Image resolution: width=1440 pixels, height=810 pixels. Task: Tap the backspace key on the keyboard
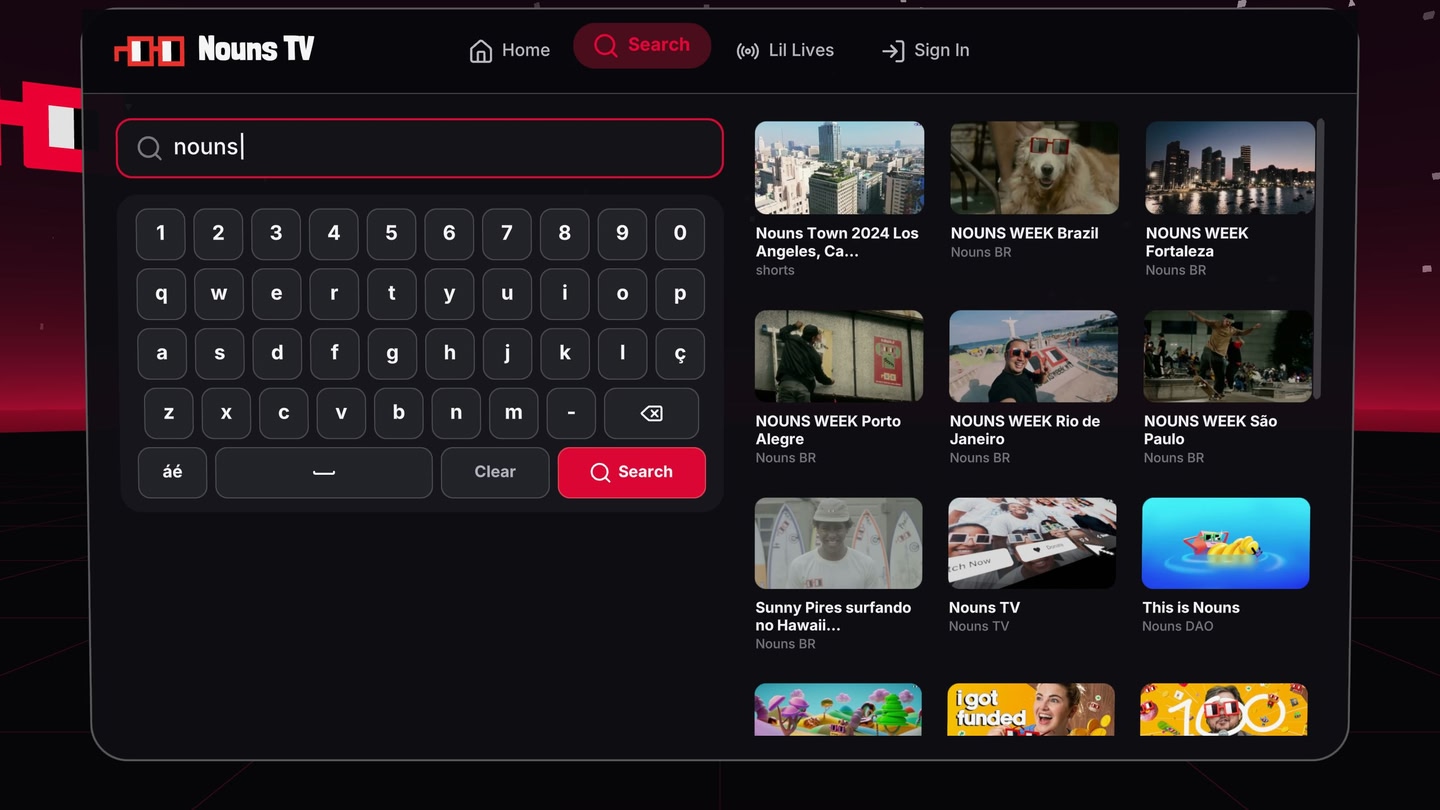click(x=651, y=413)
